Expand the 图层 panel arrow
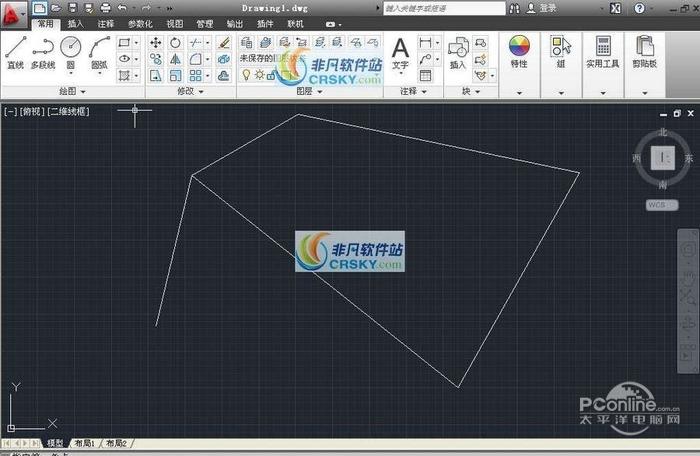 tap(320, 92)
